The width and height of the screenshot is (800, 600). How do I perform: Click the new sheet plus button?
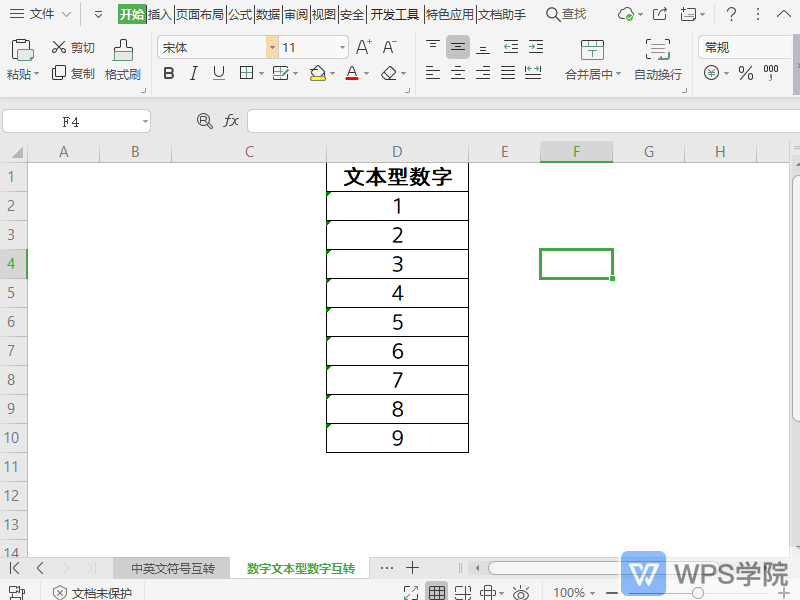[x=414, y=566]
